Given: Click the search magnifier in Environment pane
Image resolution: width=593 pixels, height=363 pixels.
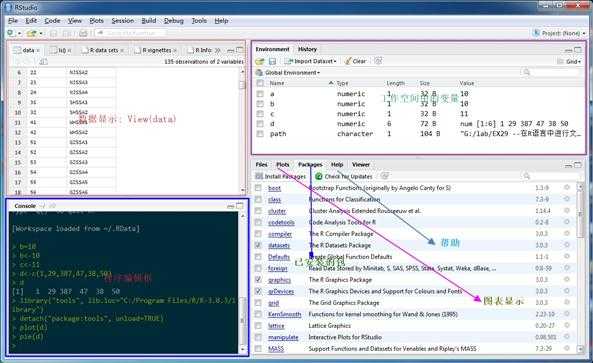Looking at the screenshot, I should point(526,72).
